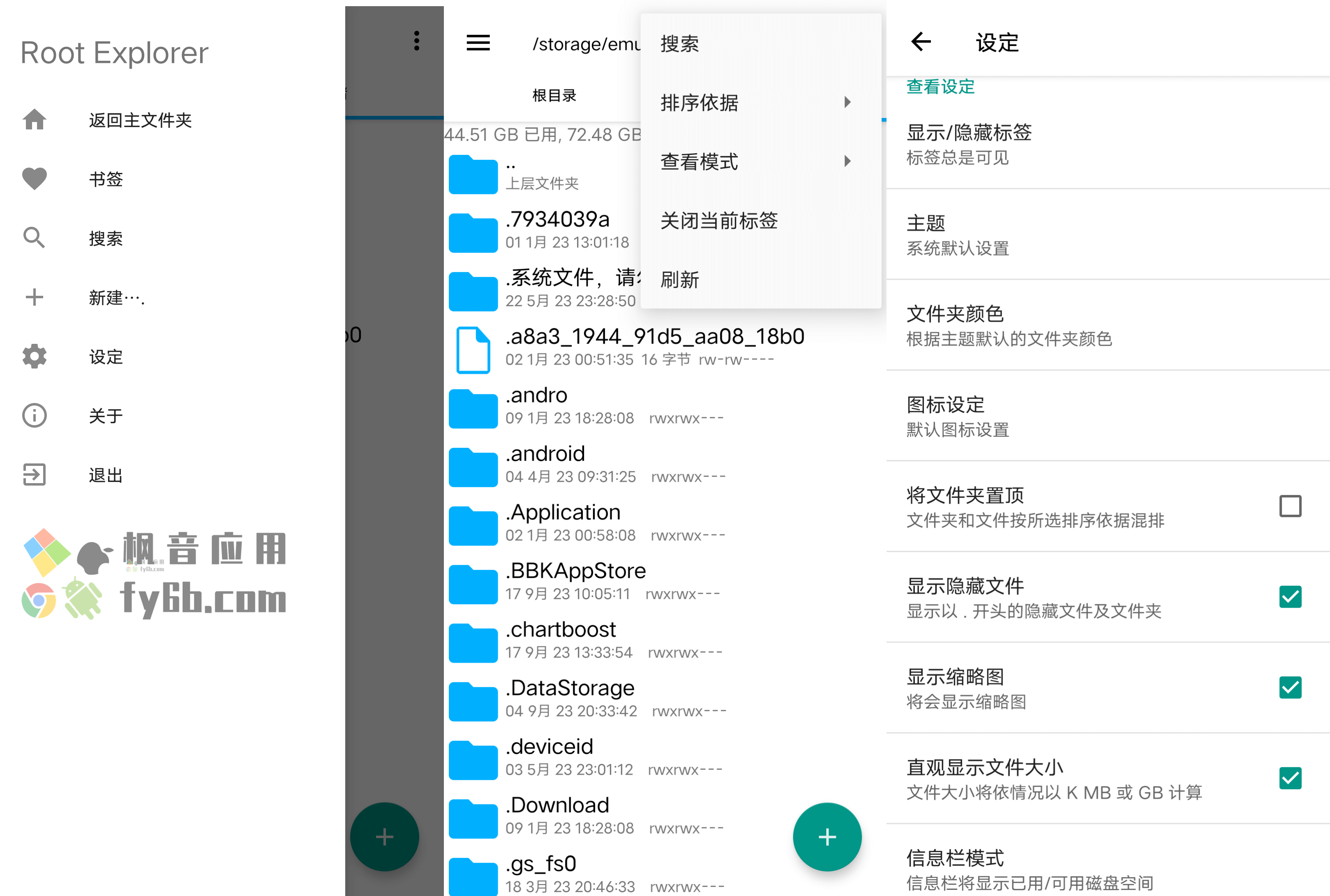The width and height of the screenshot is (1330, 896).
Task: Tap the .a8a3_1944_91d5_aa08_18b0 file icon
Action: click(x=473, y=350)
